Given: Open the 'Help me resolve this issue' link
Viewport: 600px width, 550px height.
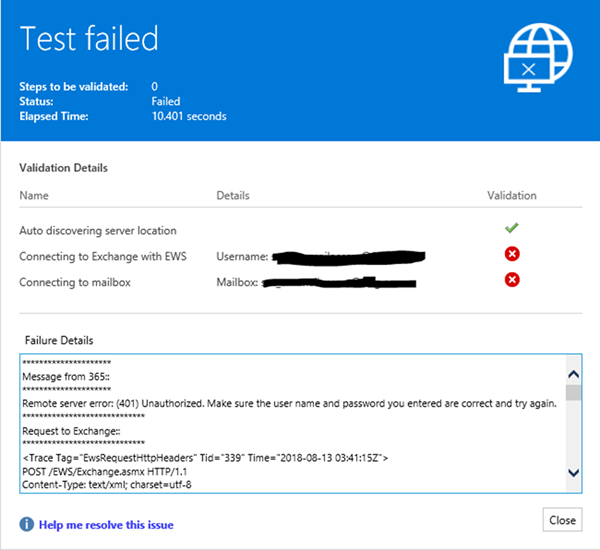Looking at the screenshot, I should (106, 524).
